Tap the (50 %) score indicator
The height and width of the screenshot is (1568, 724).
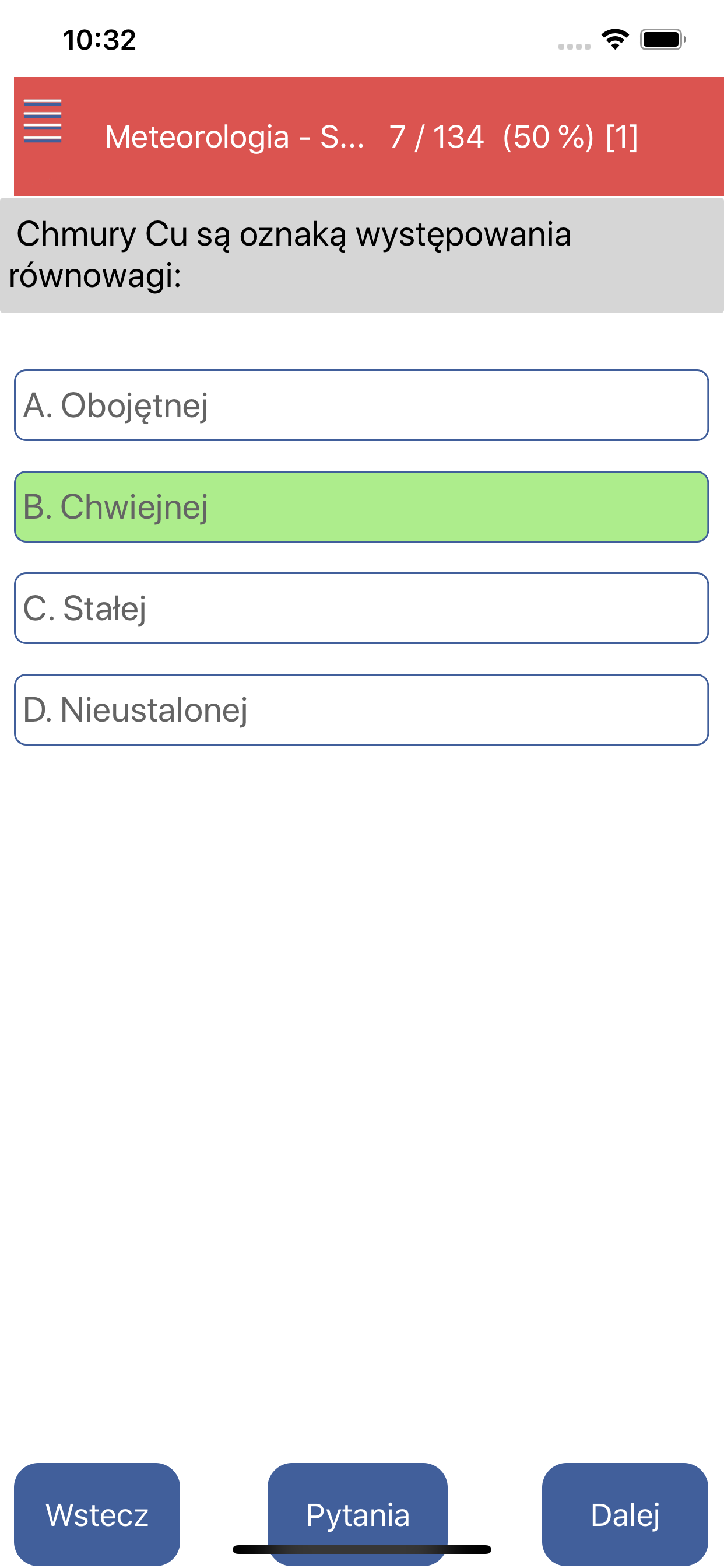point(548,136)
